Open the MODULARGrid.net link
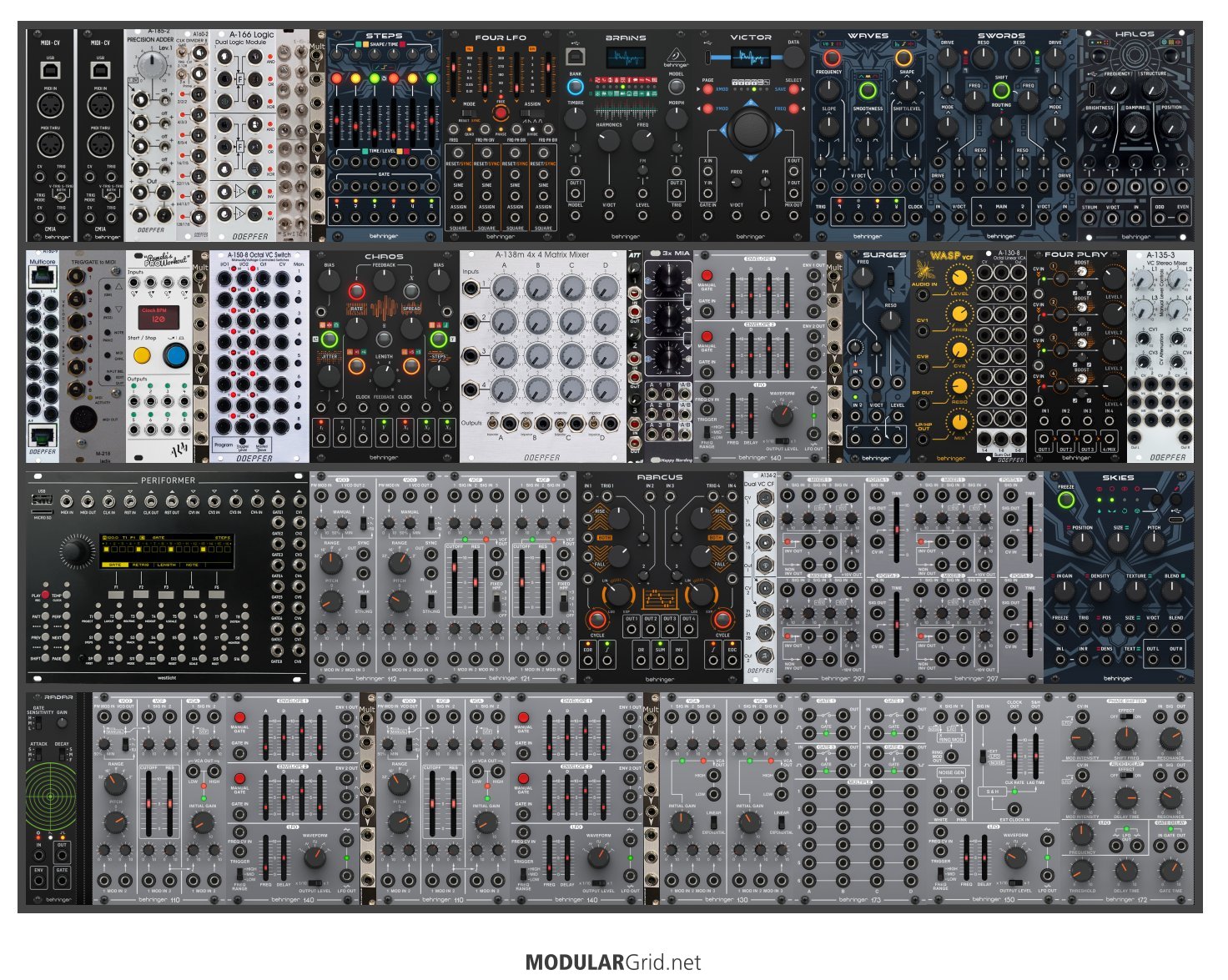This screenshot has height=980, width=1228. [x=613, y=962]
